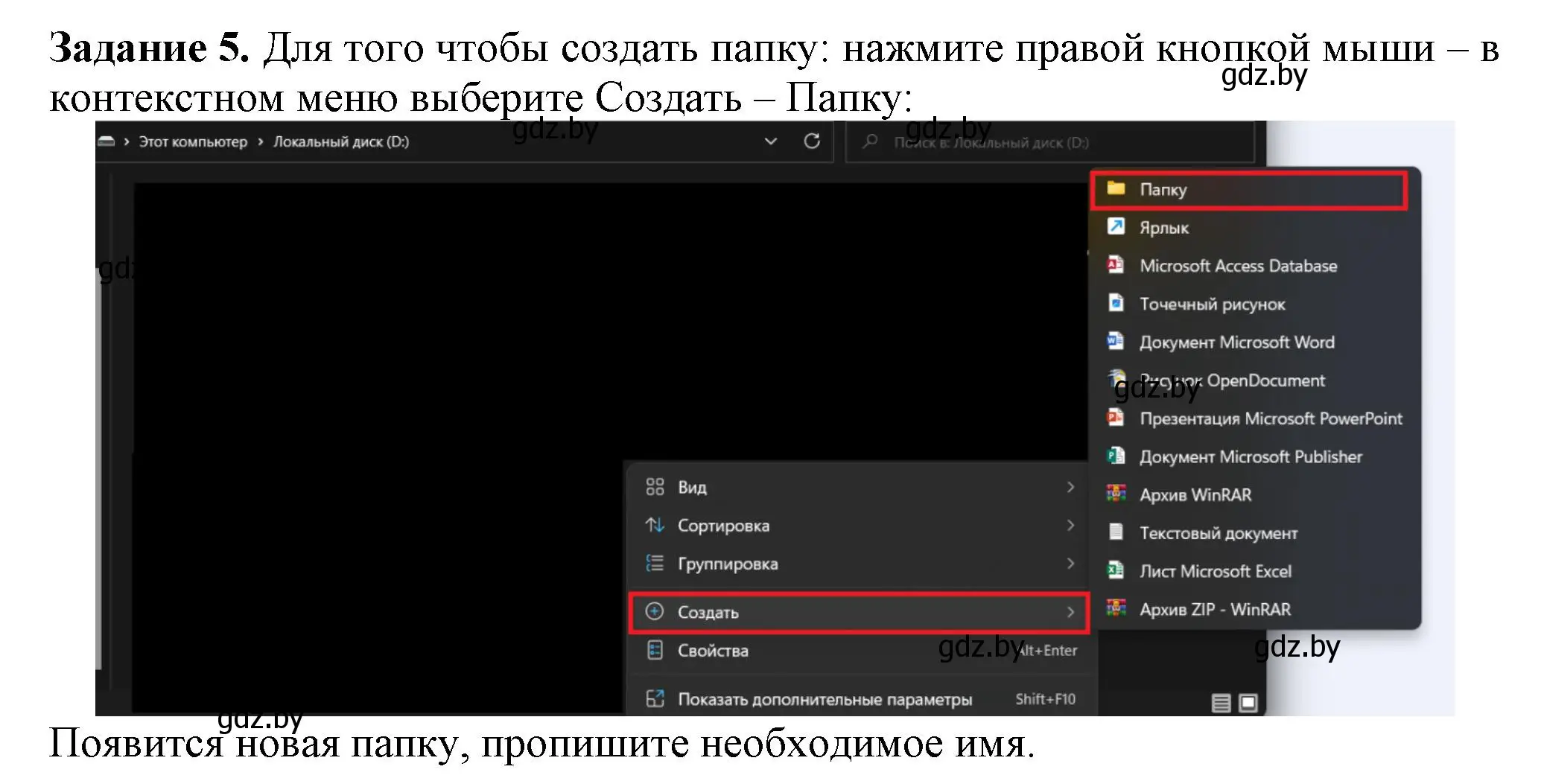Click the arrow next to Создать

point(1070,612)
